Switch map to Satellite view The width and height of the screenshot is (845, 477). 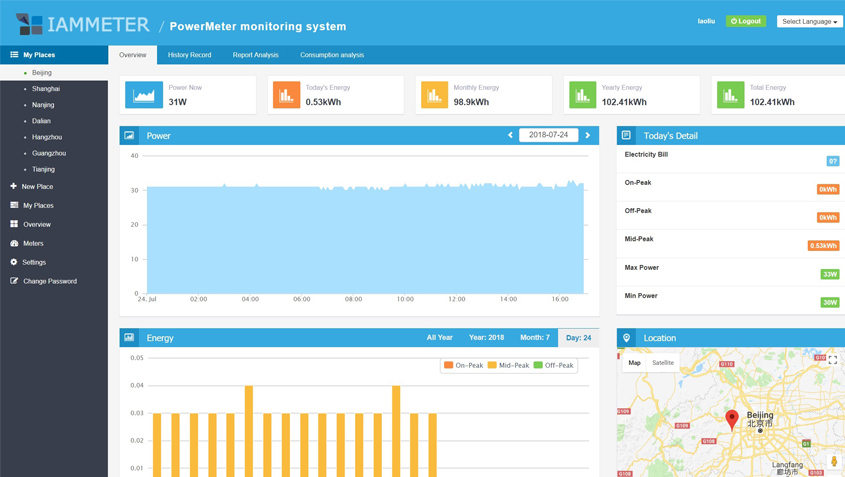[663, 363]
